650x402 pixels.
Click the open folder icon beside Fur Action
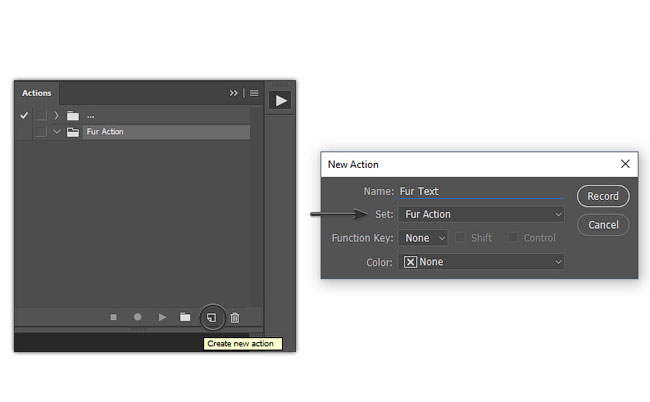tap(73, 132)
